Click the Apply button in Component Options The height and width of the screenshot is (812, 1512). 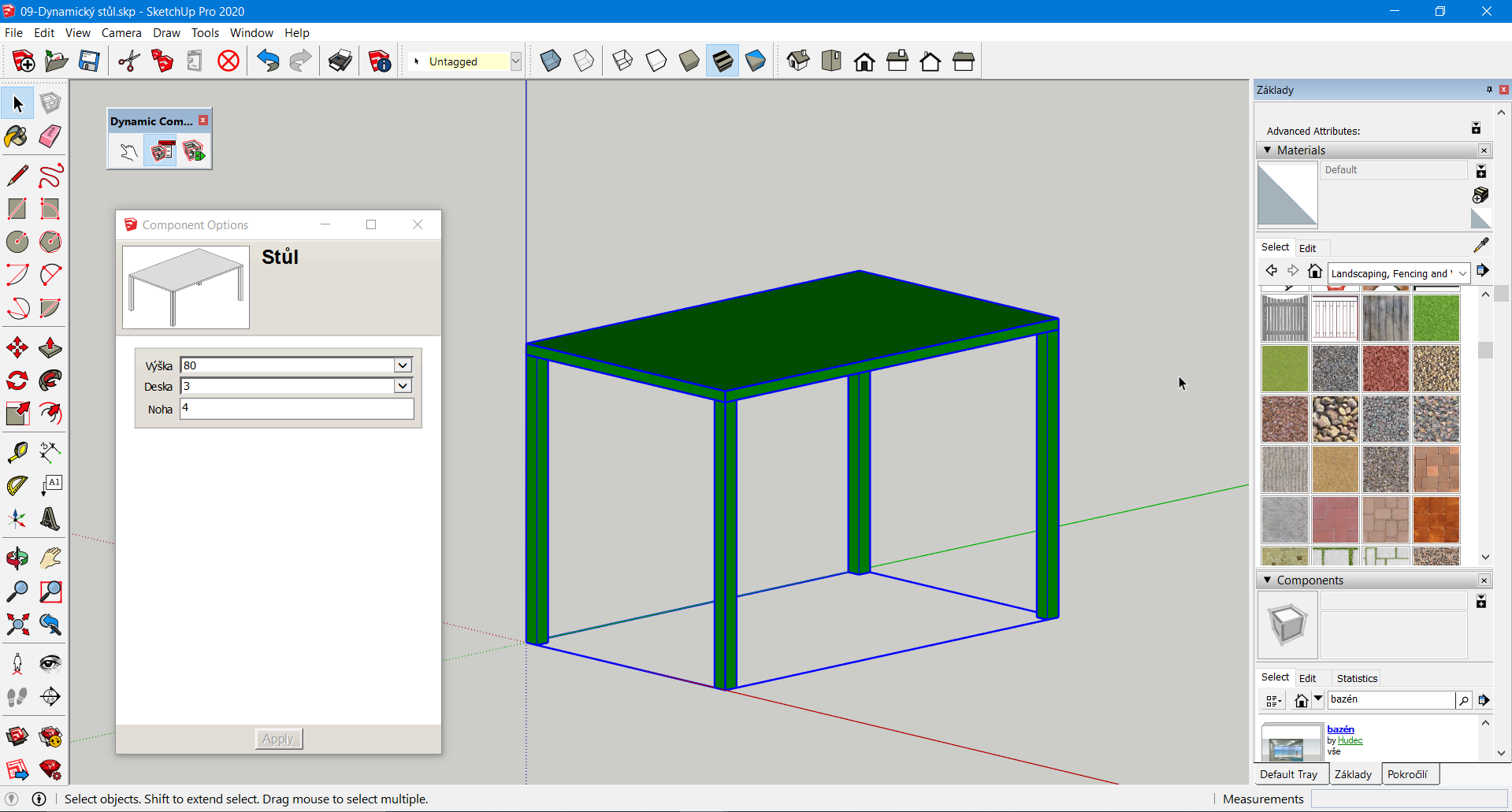tap(278, 739)
